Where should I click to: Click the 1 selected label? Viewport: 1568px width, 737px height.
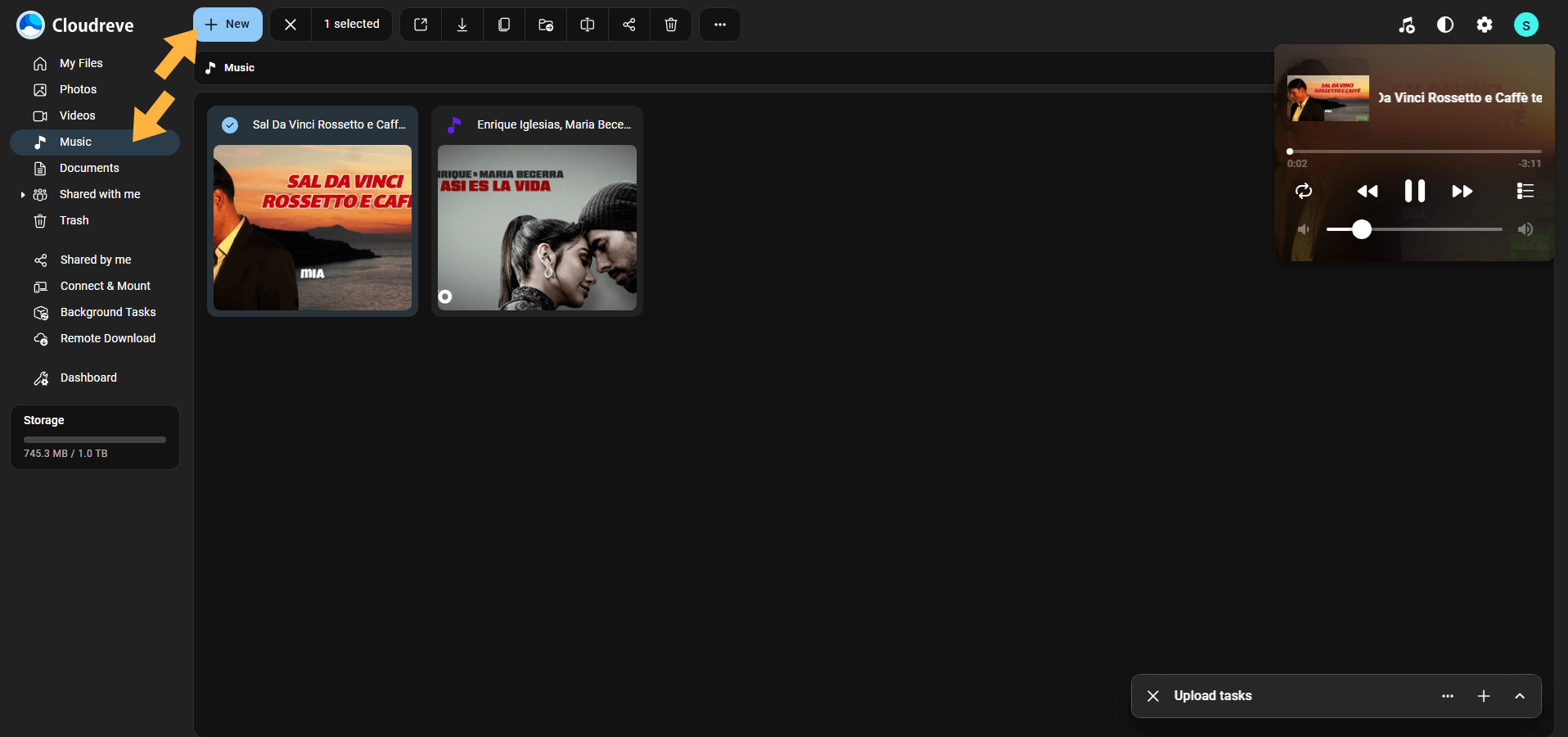tap(352, 24)
